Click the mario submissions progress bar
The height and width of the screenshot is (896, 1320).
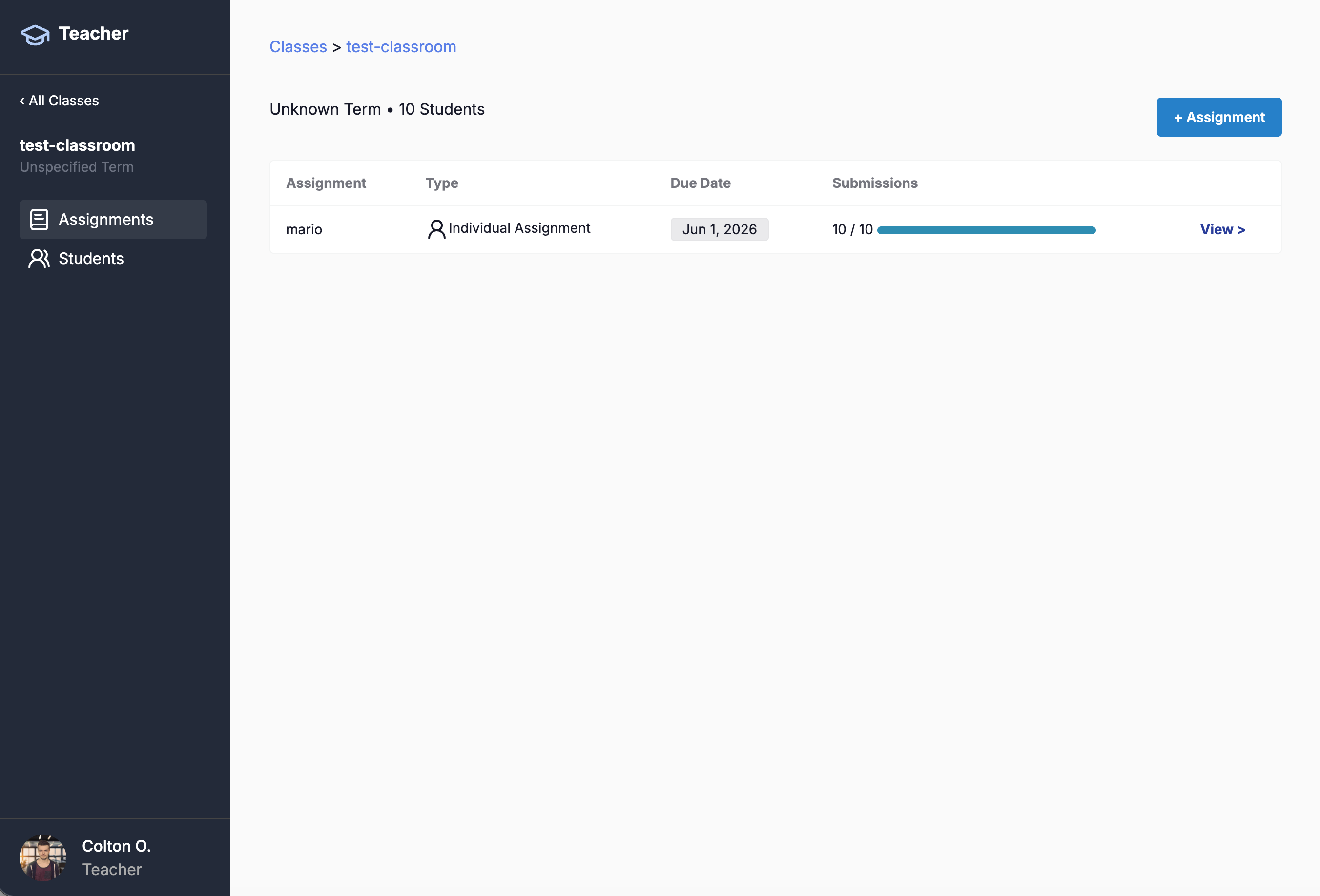click(986, 230)
